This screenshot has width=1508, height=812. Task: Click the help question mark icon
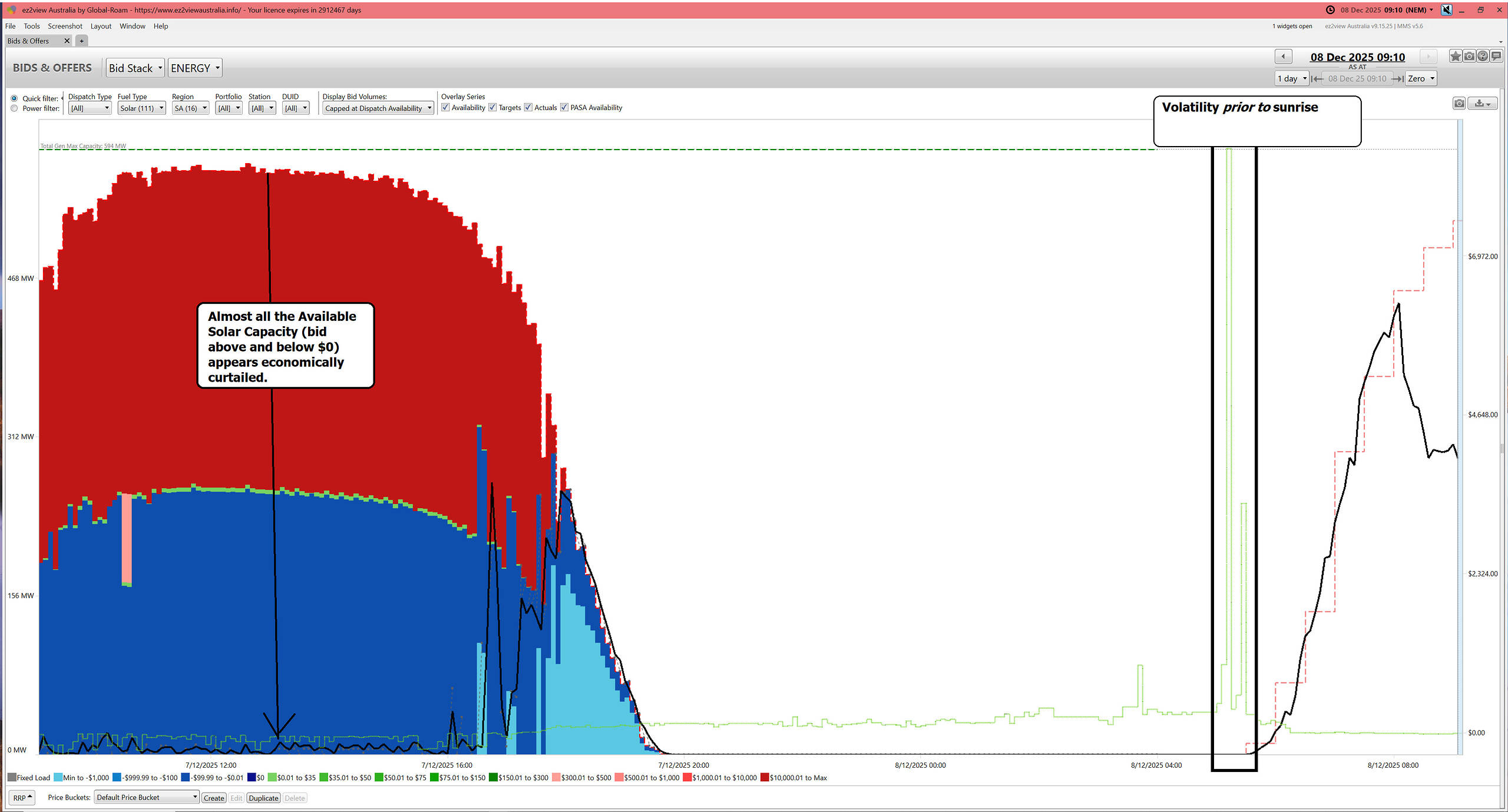click(1483, 56)
